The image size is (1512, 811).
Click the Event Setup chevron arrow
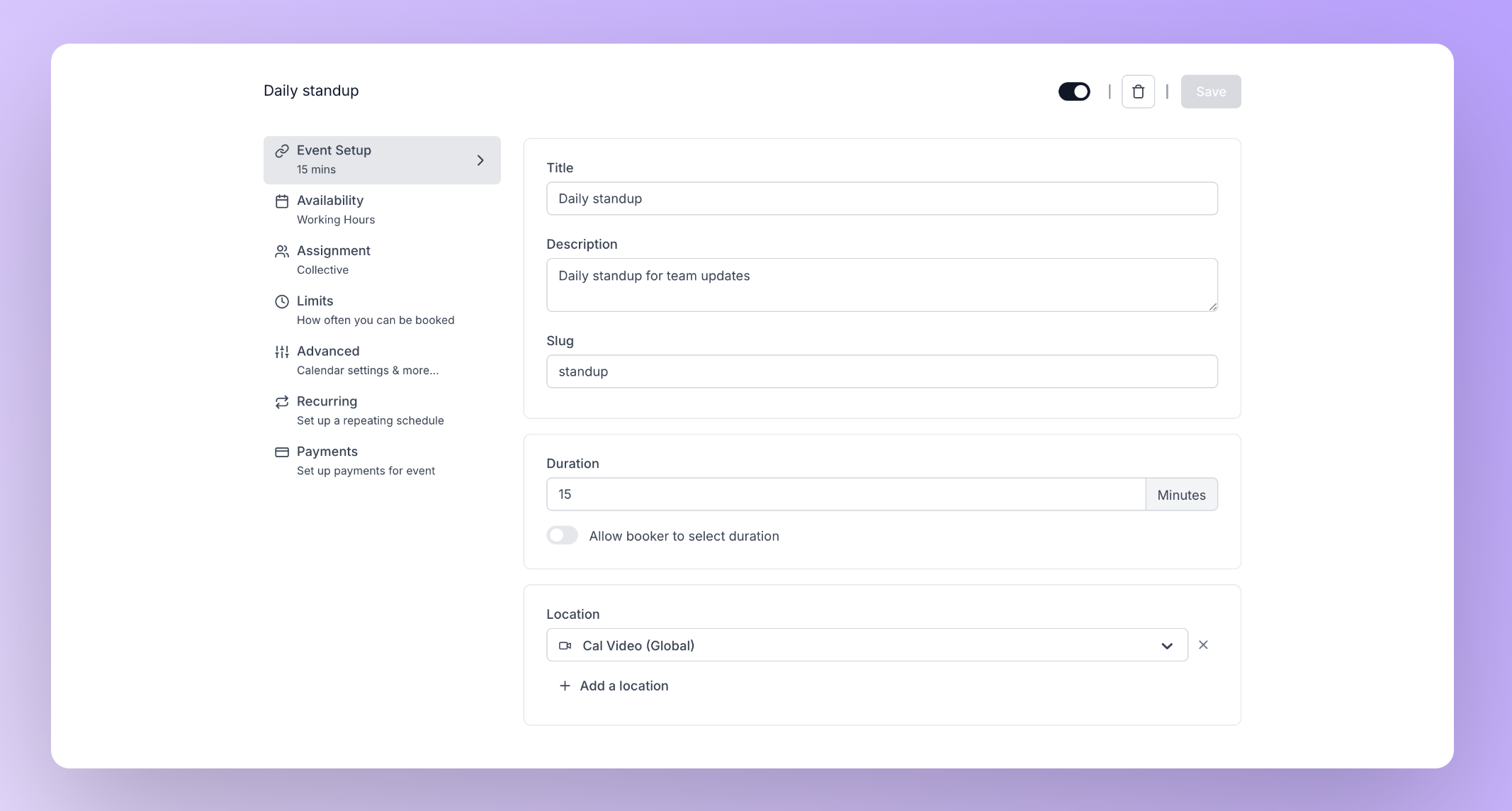pos(480,161)
